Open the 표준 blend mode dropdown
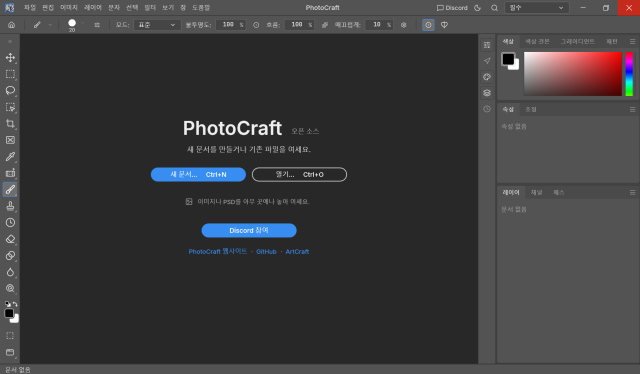Image resolution: width=640 pixels, height=374 pixels. click(157, 25)
